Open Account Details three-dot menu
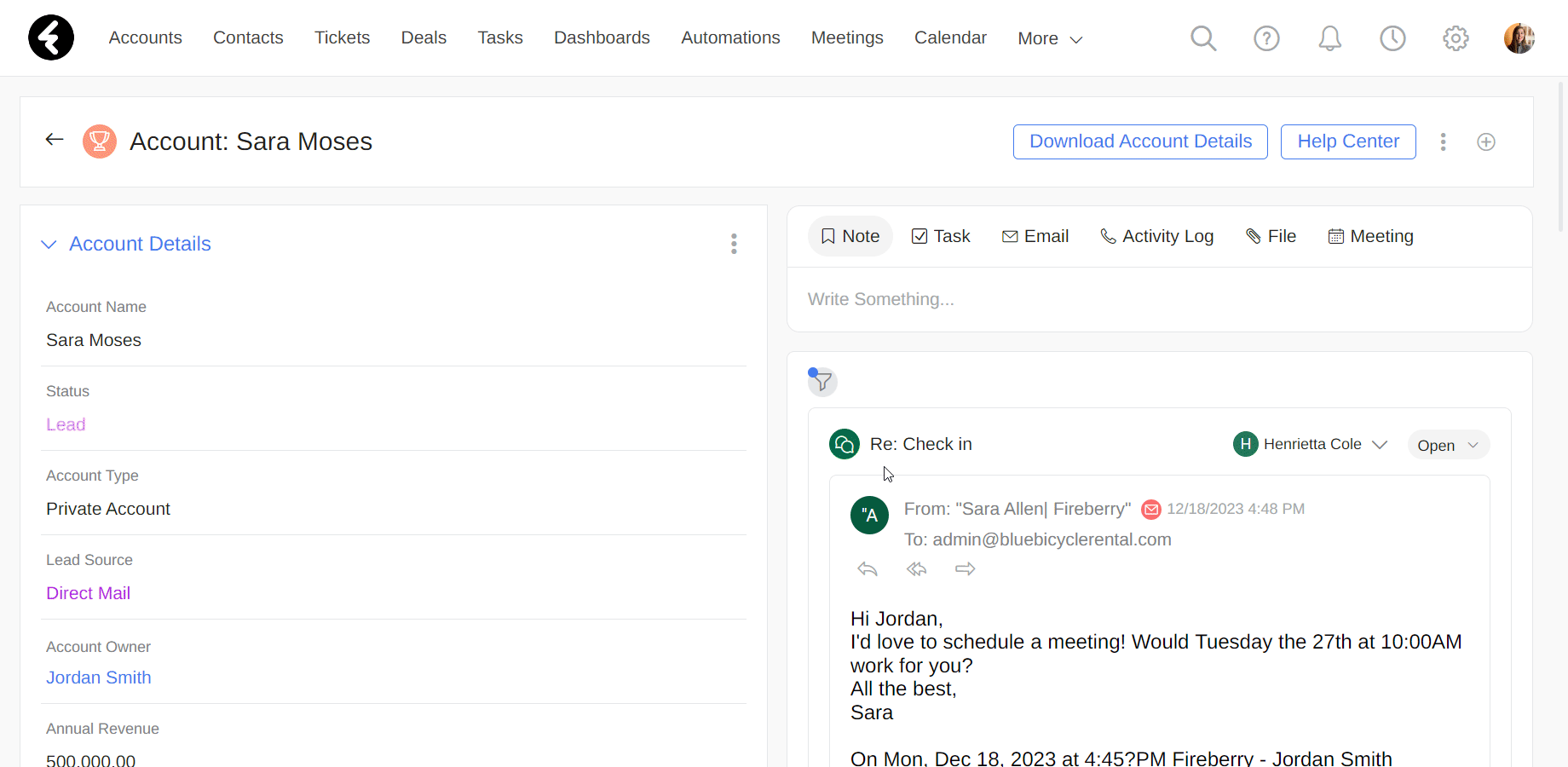 (x=734, y=244)
